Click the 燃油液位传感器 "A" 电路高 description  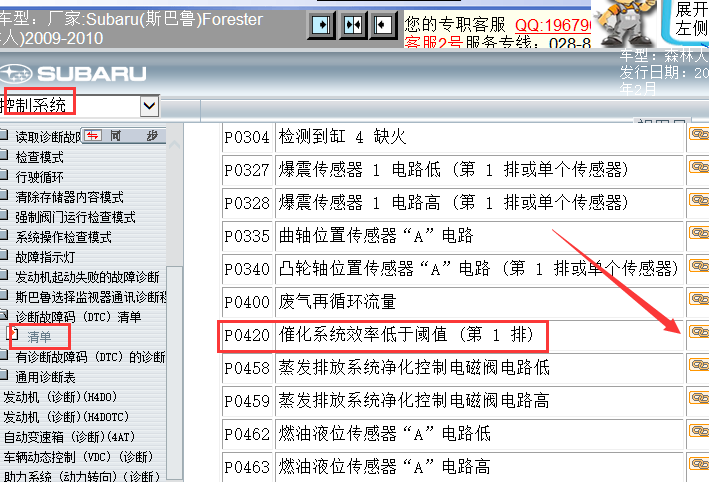[385, 467]
